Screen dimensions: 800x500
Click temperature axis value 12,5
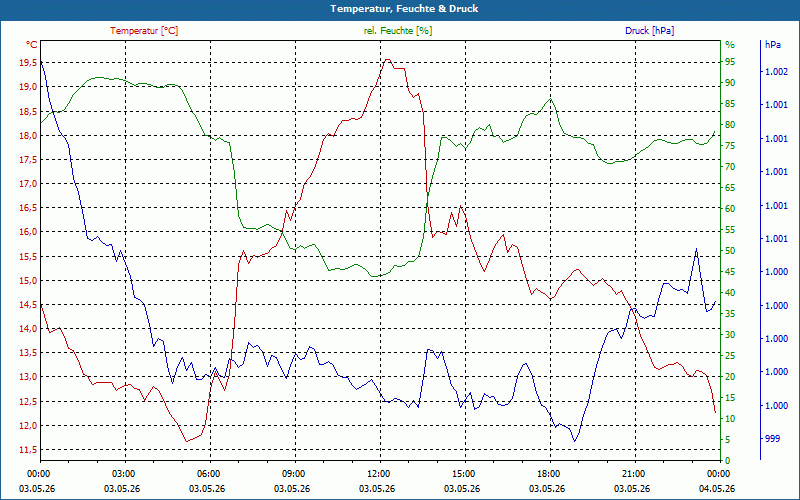28,402
